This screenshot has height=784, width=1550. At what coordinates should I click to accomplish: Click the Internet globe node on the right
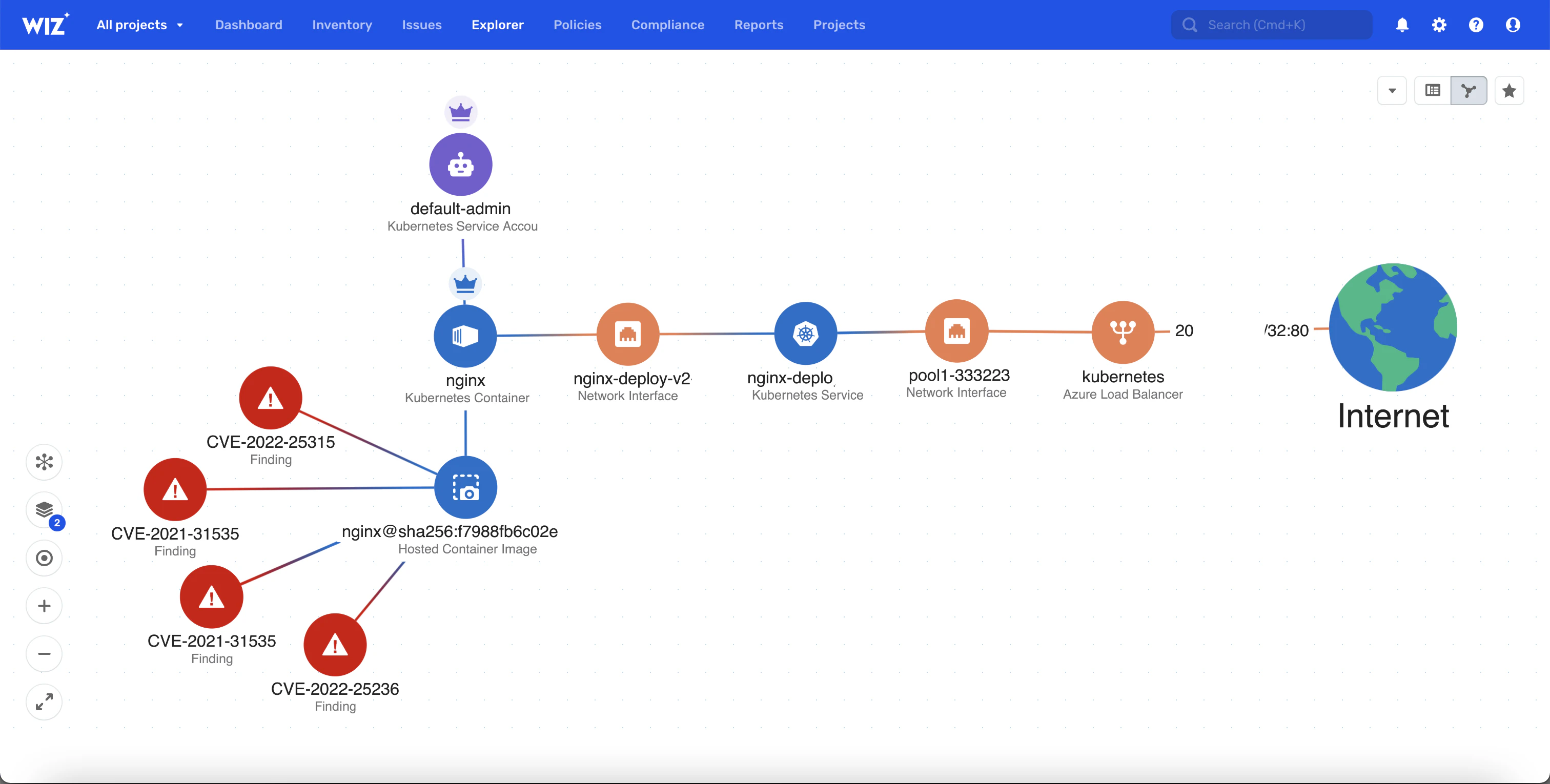click(x=1393, y=329)
